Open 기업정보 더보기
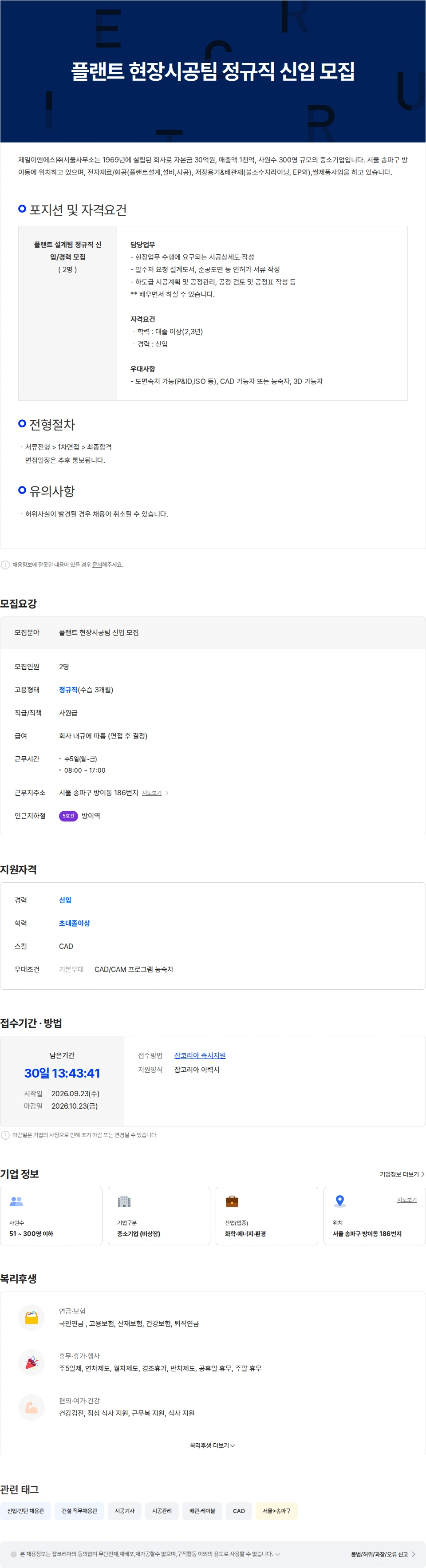426x1568 pixels. [399, 1174]
